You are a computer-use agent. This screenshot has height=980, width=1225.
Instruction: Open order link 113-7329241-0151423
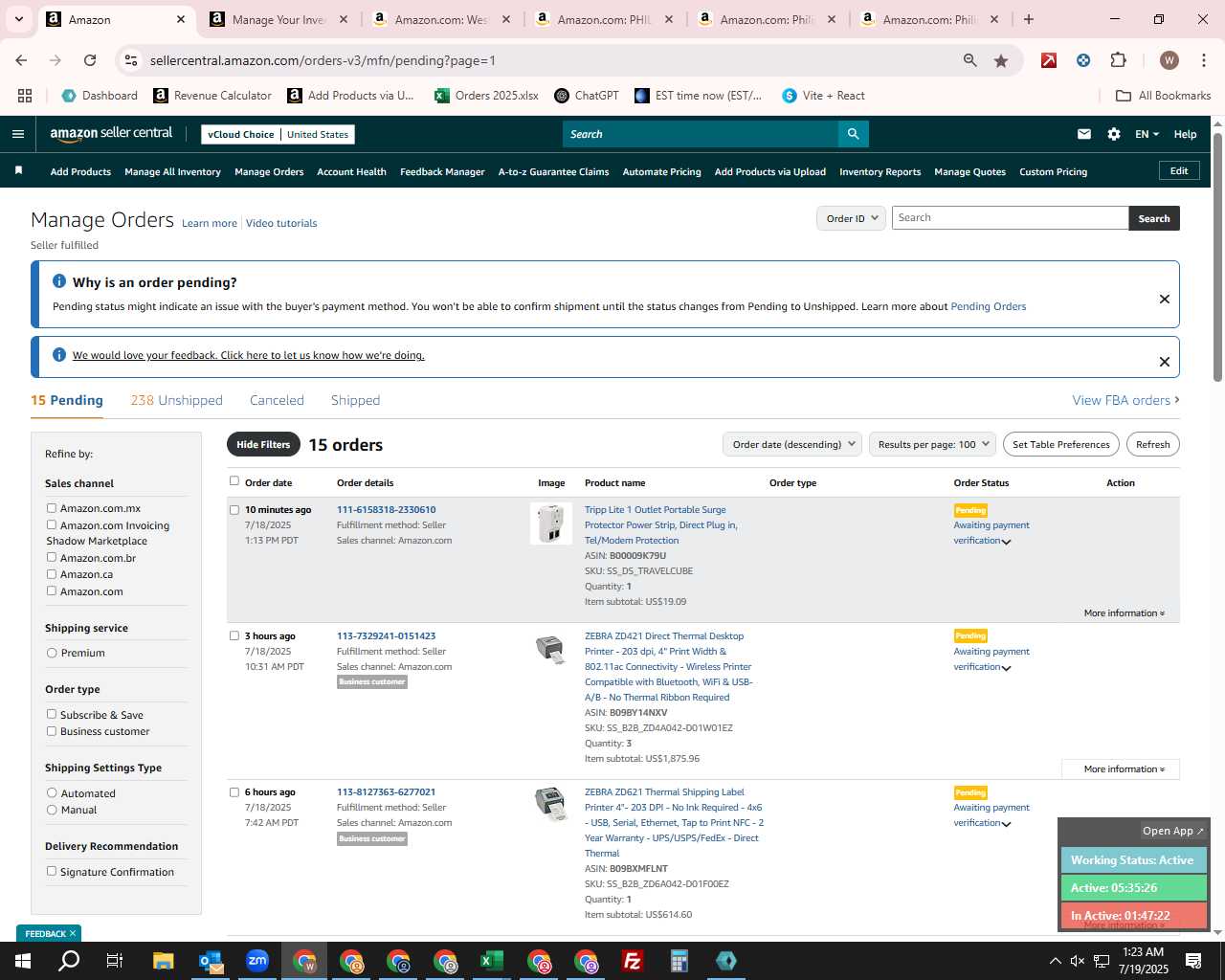386,635
